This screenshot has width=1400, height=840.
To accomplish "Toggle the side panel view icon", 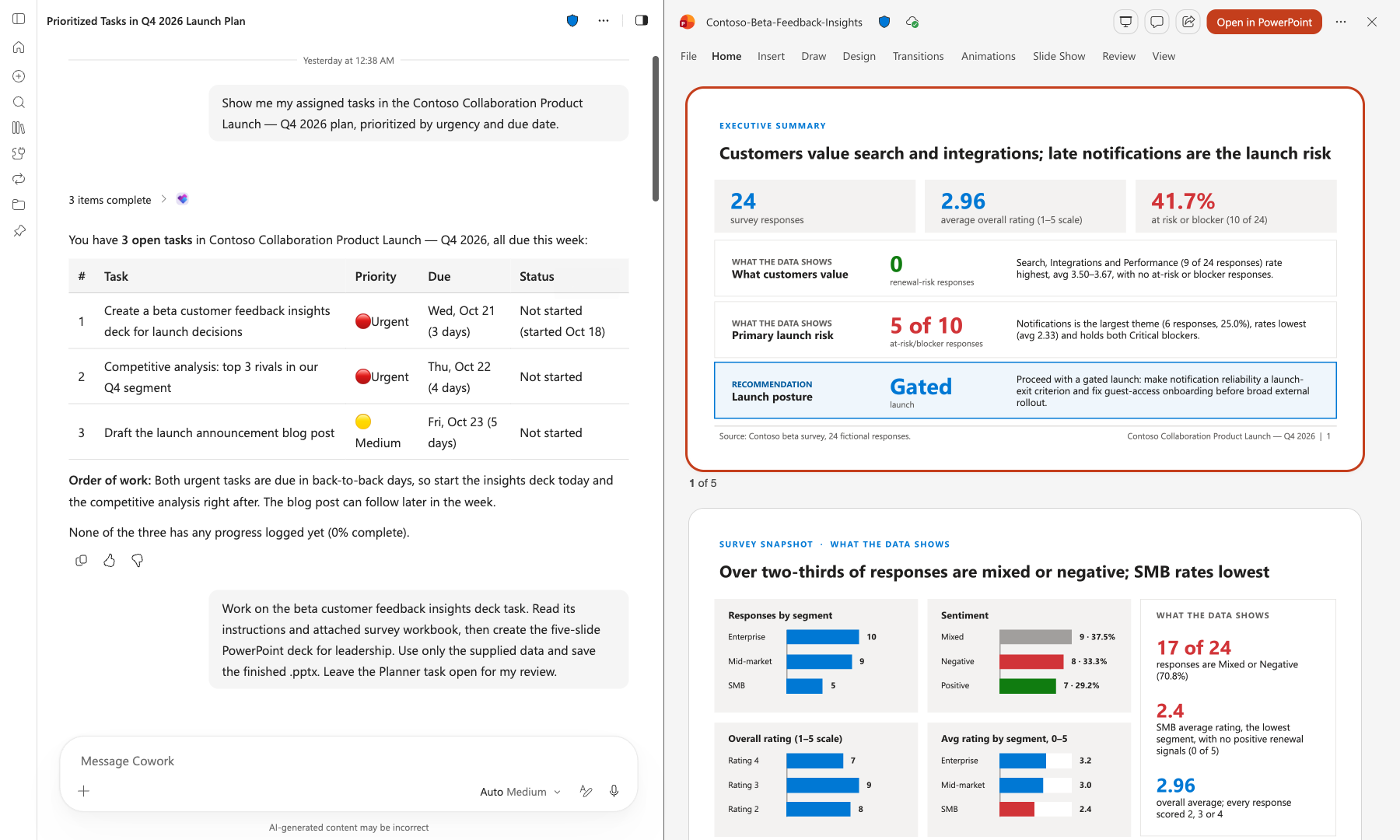I will [x=642, y=20].
